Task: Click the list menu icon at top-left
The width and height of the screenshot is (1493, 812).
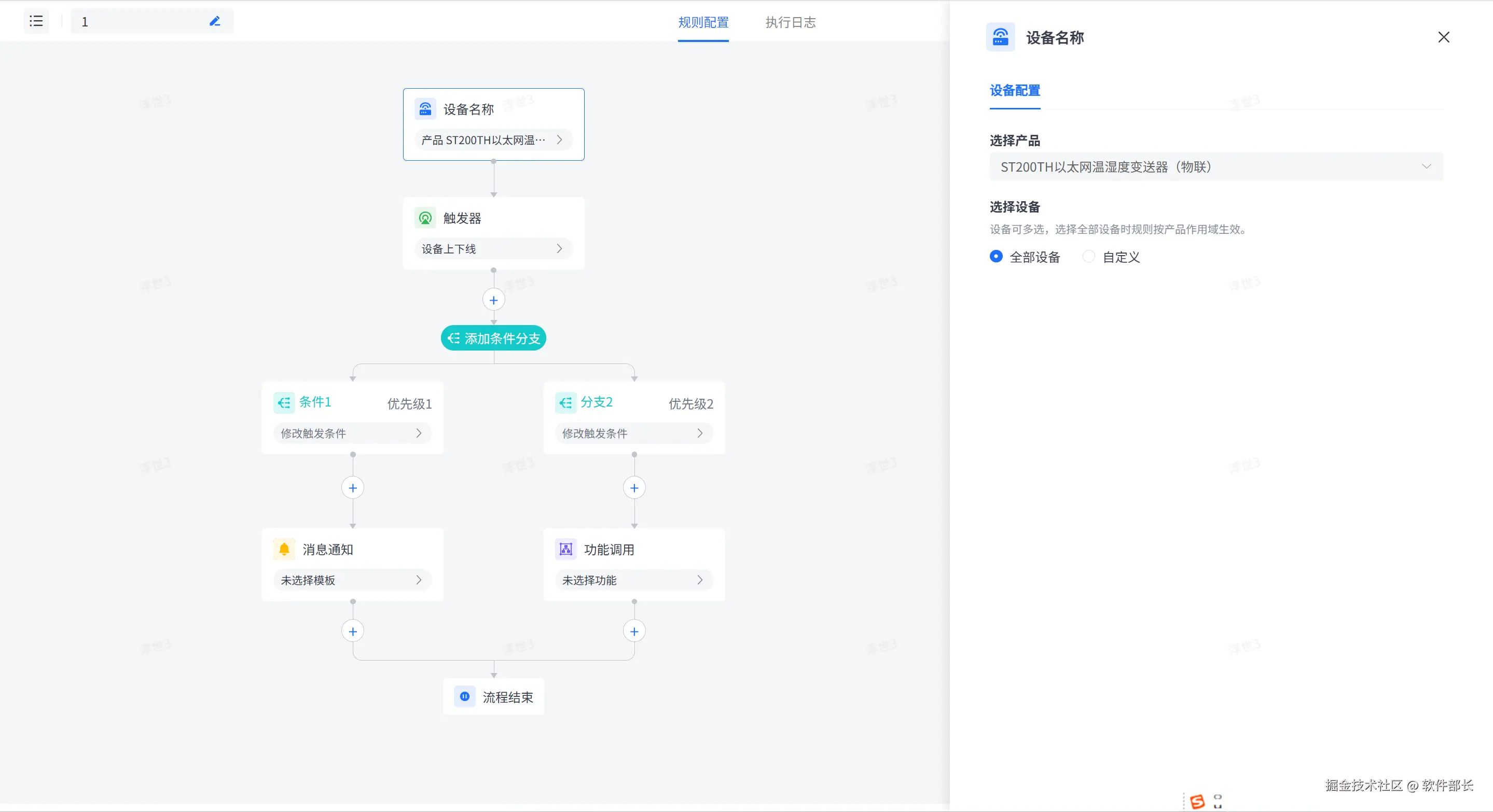Action: point(36,21)
